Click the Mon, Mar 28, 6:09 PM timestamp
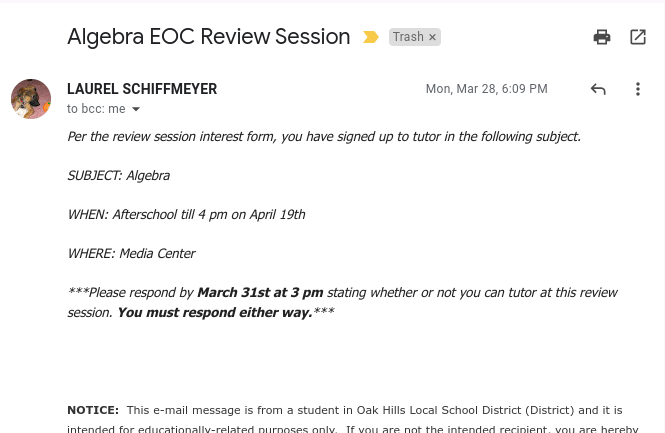Image resolution: width=665 pixels, height=433 pixels. [x=486, y=89]
